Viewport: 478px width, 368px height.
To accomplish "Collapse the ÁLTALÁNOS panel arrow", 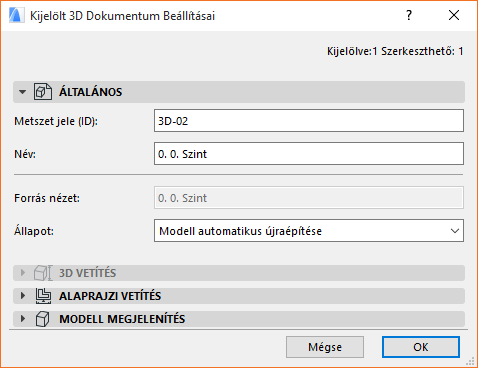I will [22, 92].
